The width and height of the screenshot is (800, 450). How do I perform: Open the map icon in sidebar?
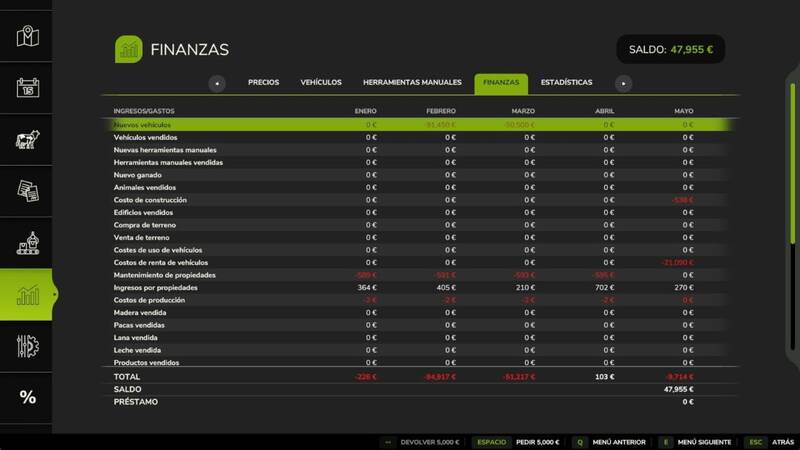click(x=28, y=36)
